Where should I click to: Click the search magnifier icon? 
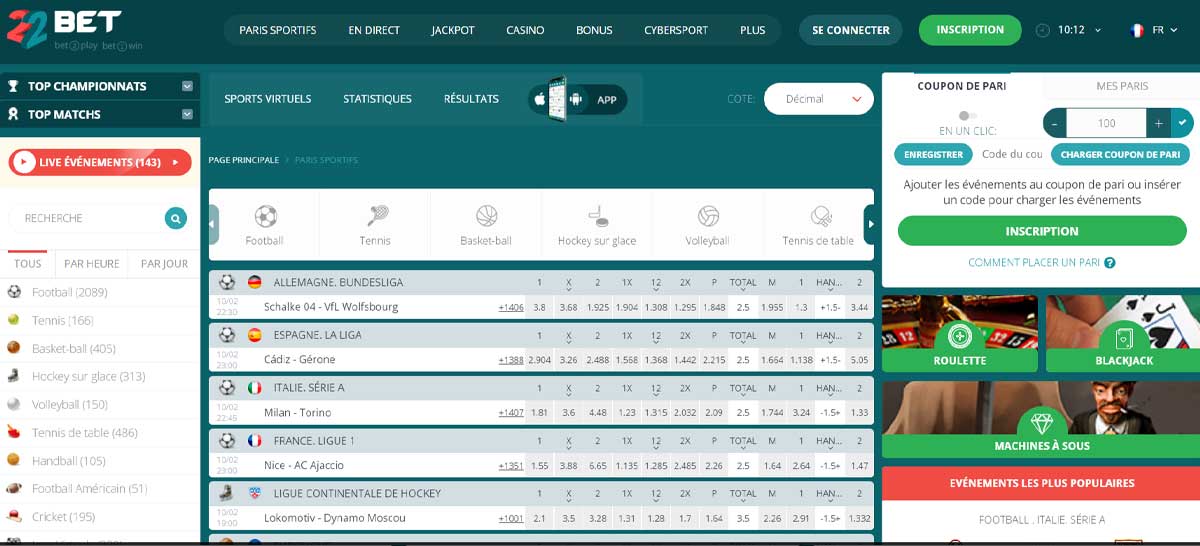tap(175, 218)
